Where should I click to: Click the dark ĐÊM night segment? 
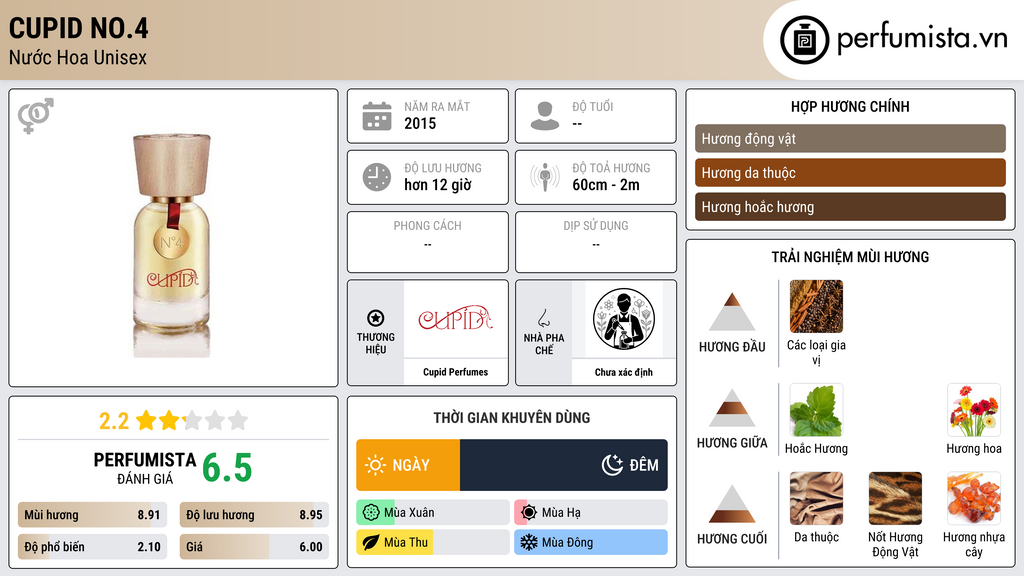pyautogui.click(x=564, y=465)
